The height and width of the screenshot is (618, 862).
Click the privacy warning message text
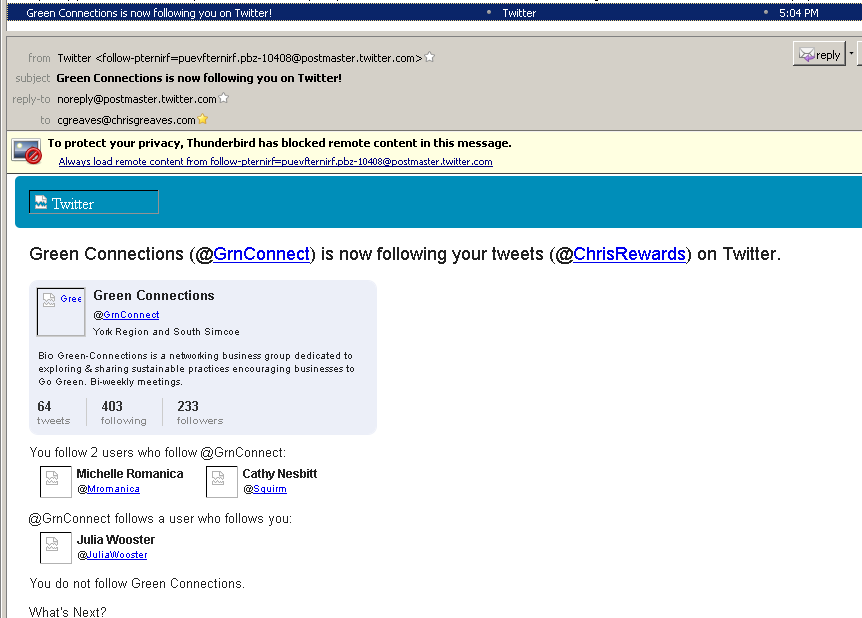click(279, 143)
